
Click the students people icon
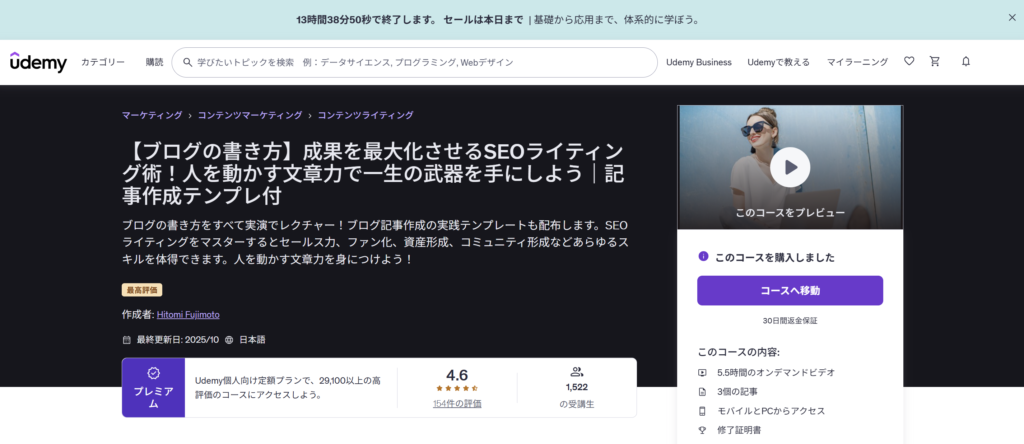pos(577,372)
